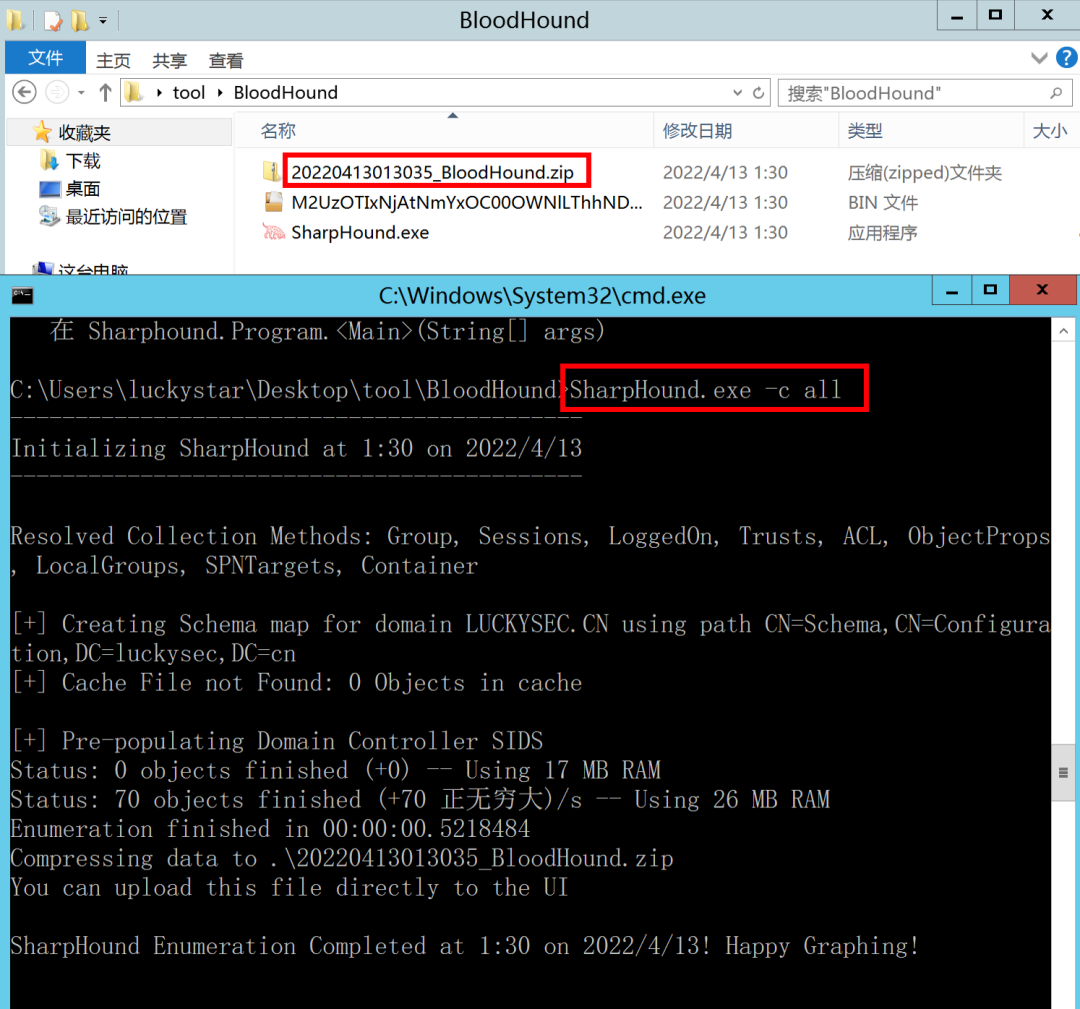This screenshot has height=1009, width=1080.
Task: Click the BIN file icon
Action: coord(273,202)
